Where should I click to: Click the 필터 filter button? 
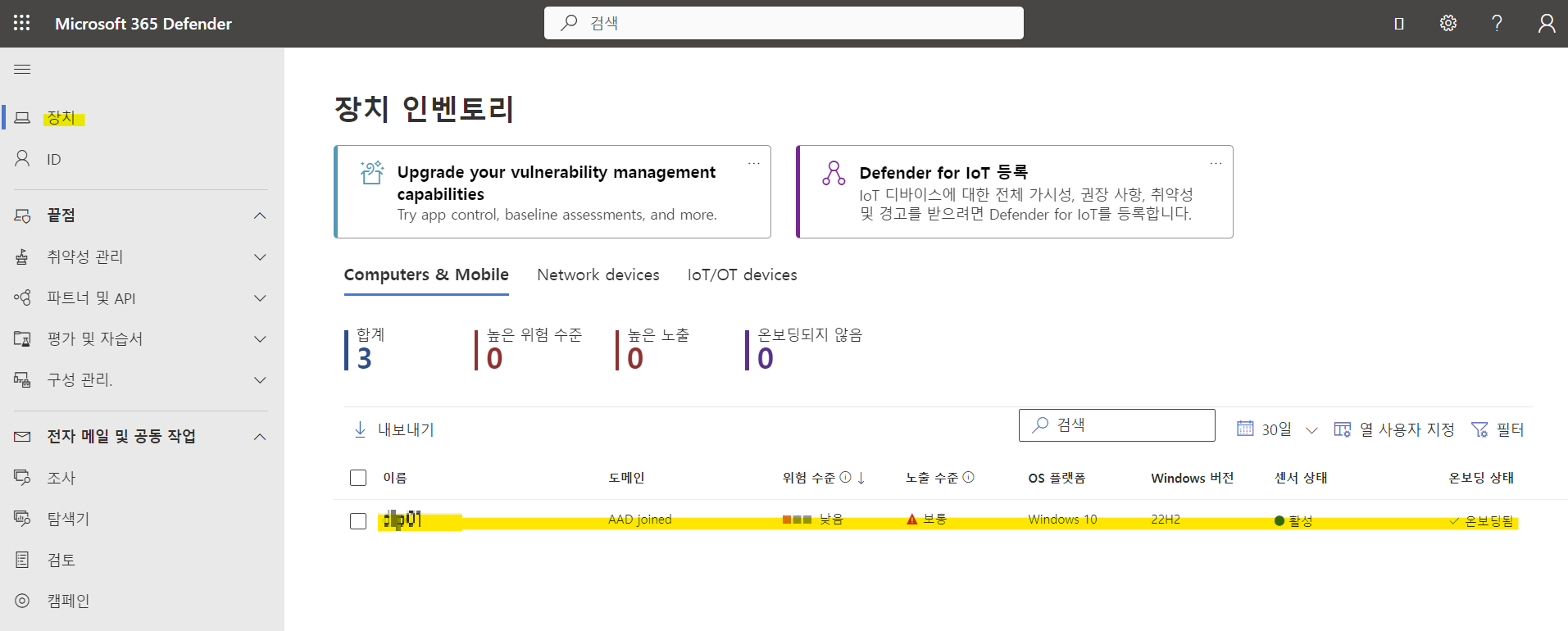1498,429
